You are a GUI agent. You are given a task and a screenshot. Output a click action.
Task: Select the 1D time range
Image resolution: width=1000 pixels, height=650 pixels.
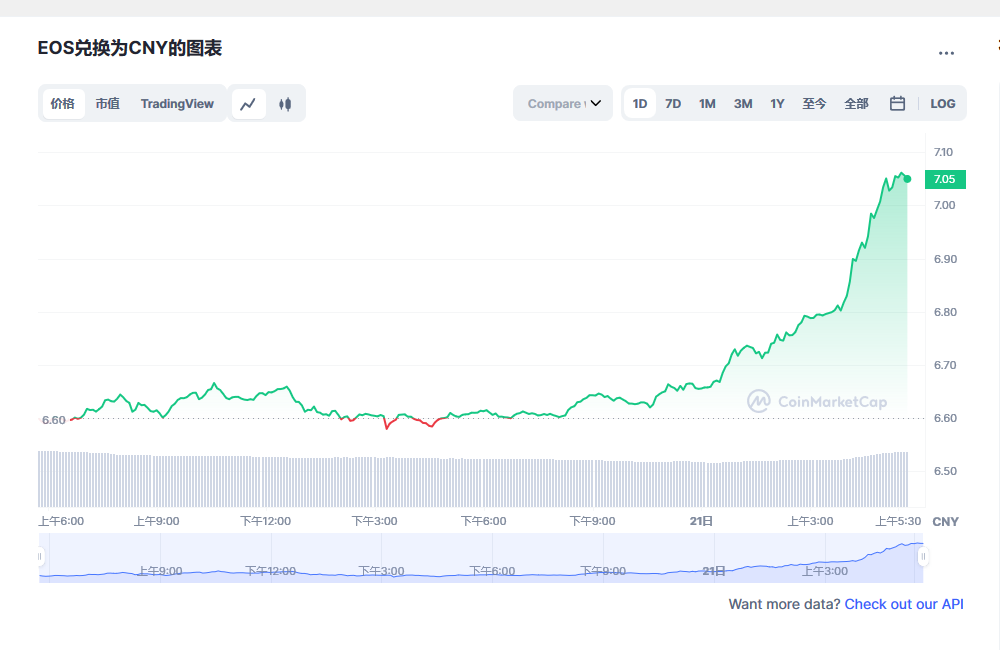click(640, 103)
